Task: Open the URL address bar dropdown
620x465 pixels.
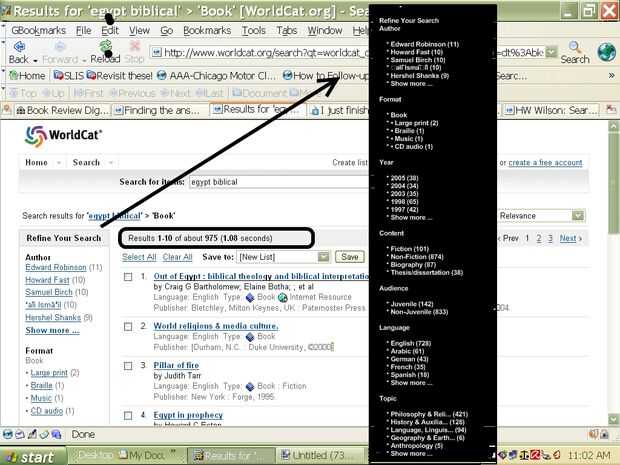Action: coord(551,52)
